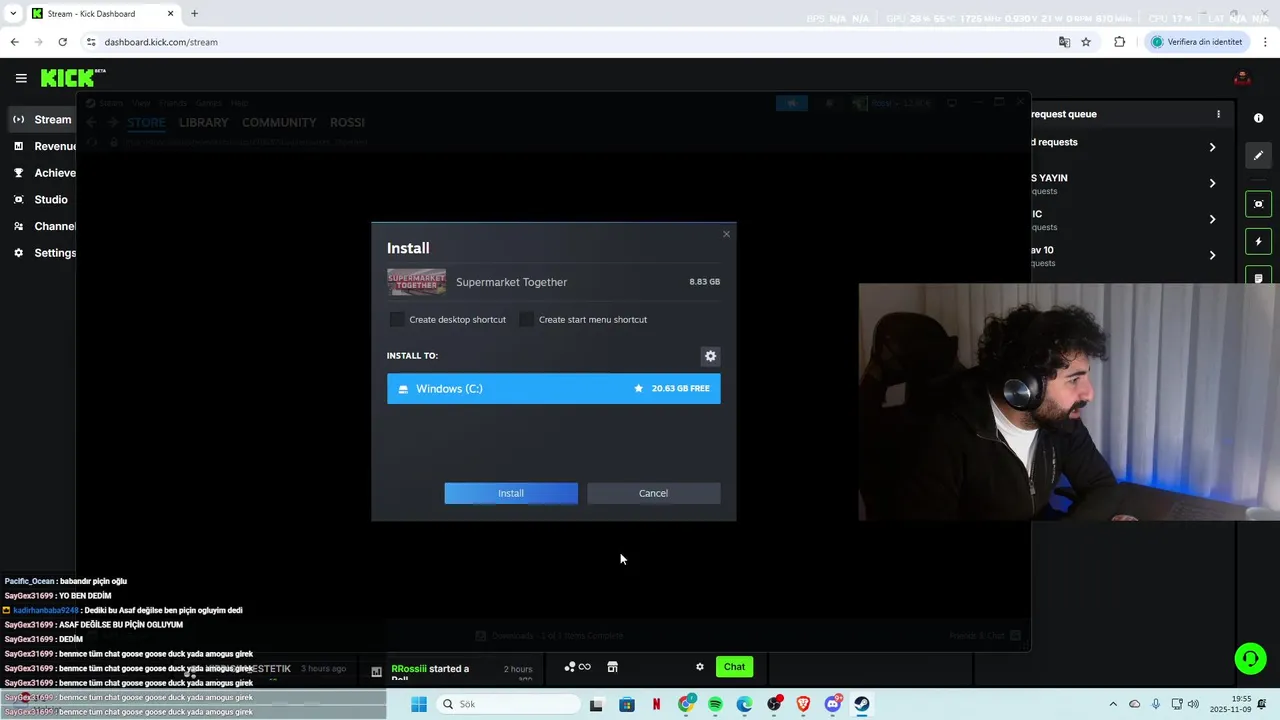
Task: Click the Supermarket Together thumbnail
Action: tap(416, 282)
